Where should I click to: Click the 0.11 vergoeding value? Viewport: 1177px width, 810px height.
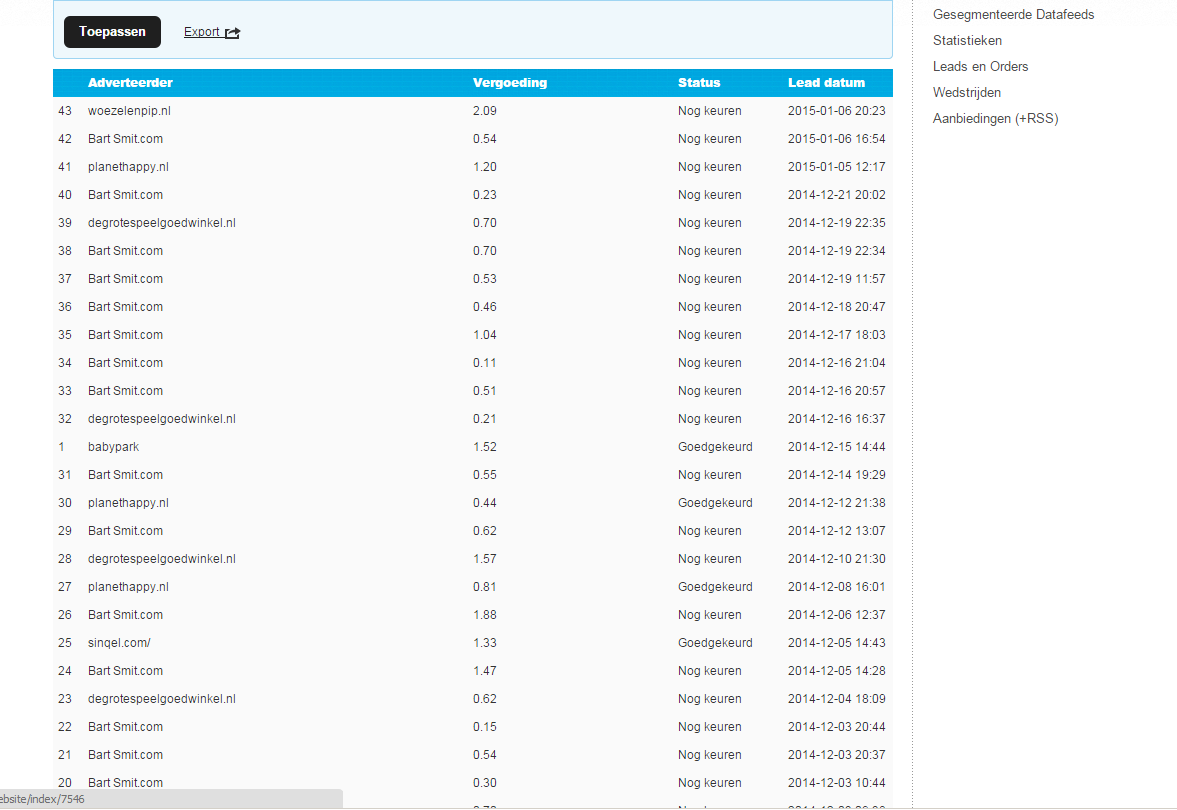(485, 363)
